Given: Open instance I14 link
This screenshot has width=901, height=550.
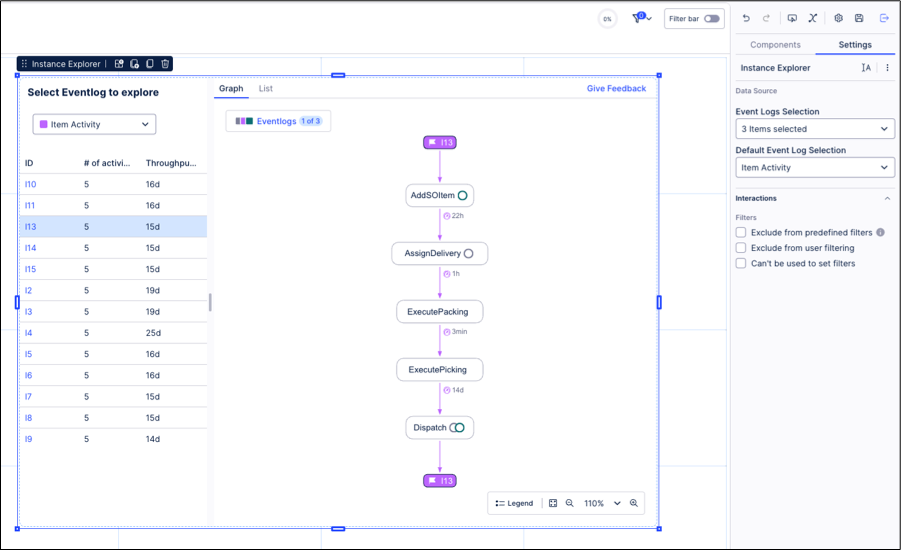Looking at the screenshot, I should 30,248.
